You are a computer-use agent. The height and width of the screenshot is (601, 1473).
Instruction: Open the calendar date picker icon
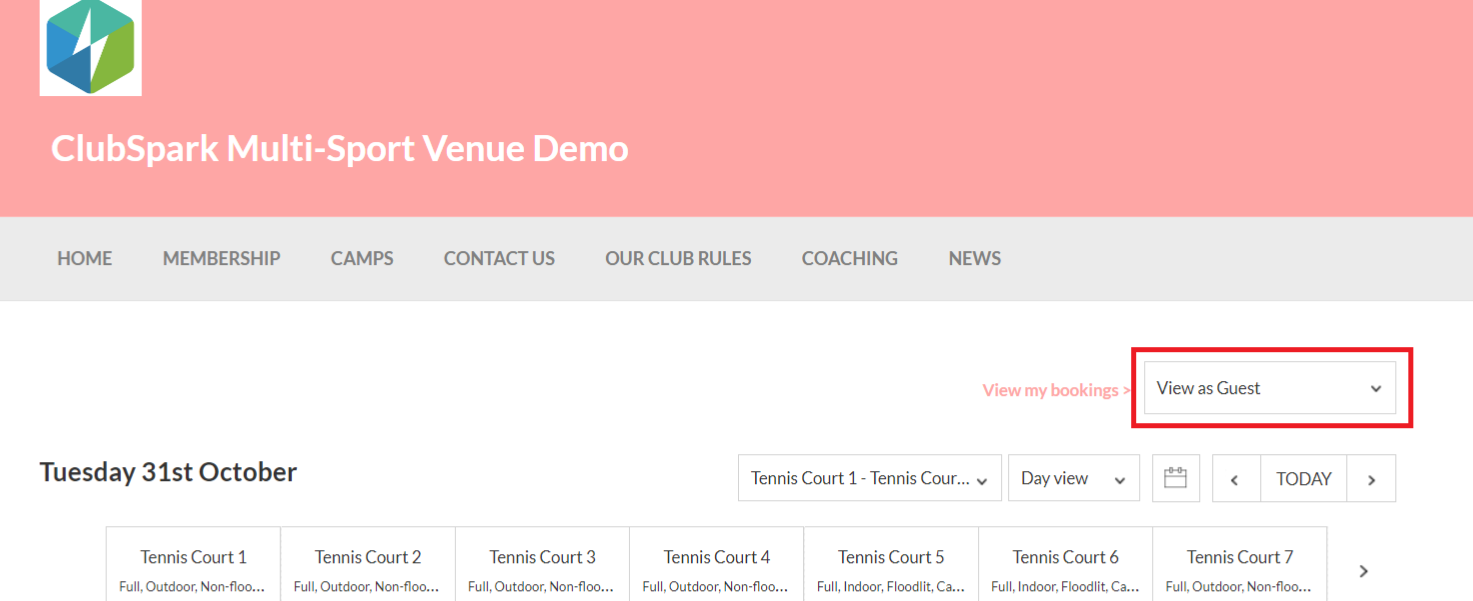click(x=1175, y=478)
